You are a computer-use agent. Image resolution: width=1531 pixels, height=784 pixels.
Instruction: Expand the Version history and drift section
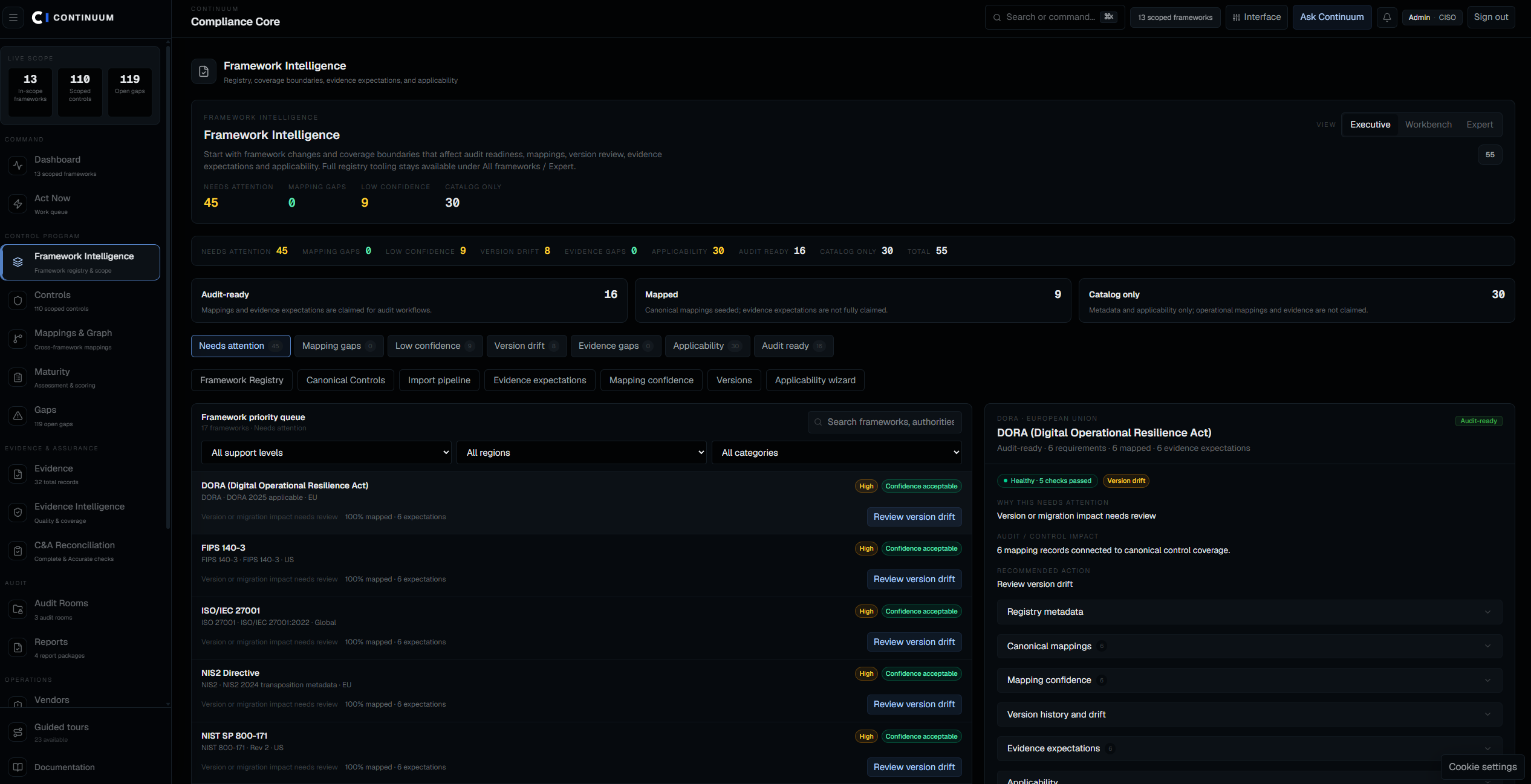[1249, 714]
